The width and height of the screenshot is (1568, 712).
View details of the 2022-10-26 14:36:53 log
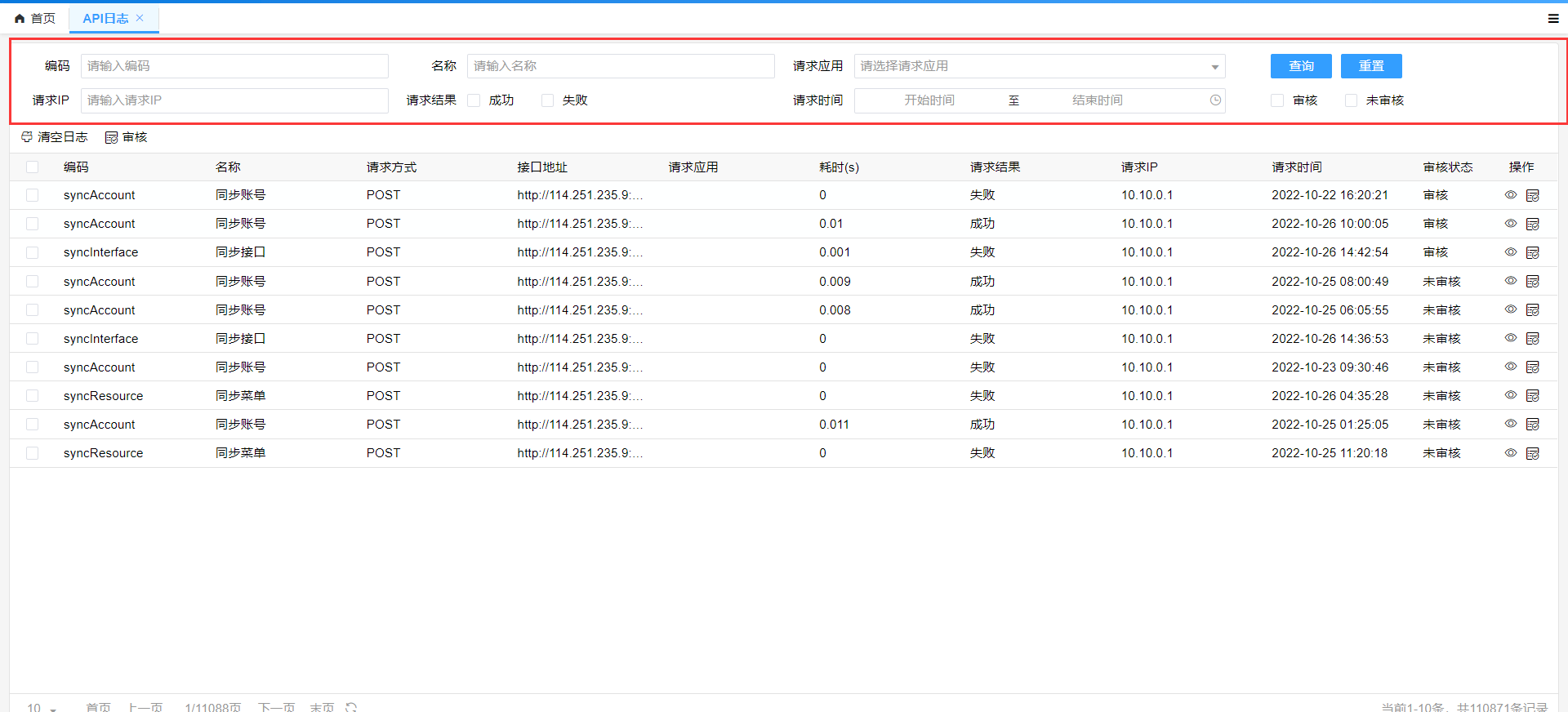pos(1511,338)
